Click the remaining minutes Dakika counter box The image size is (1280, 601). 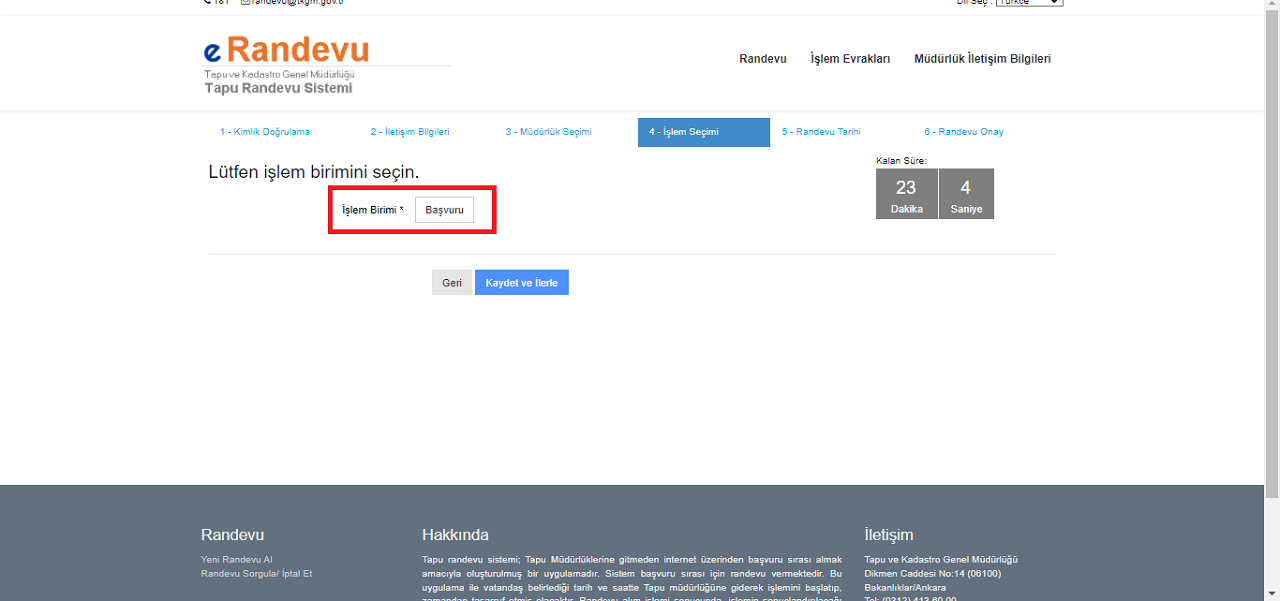point(906,194)
